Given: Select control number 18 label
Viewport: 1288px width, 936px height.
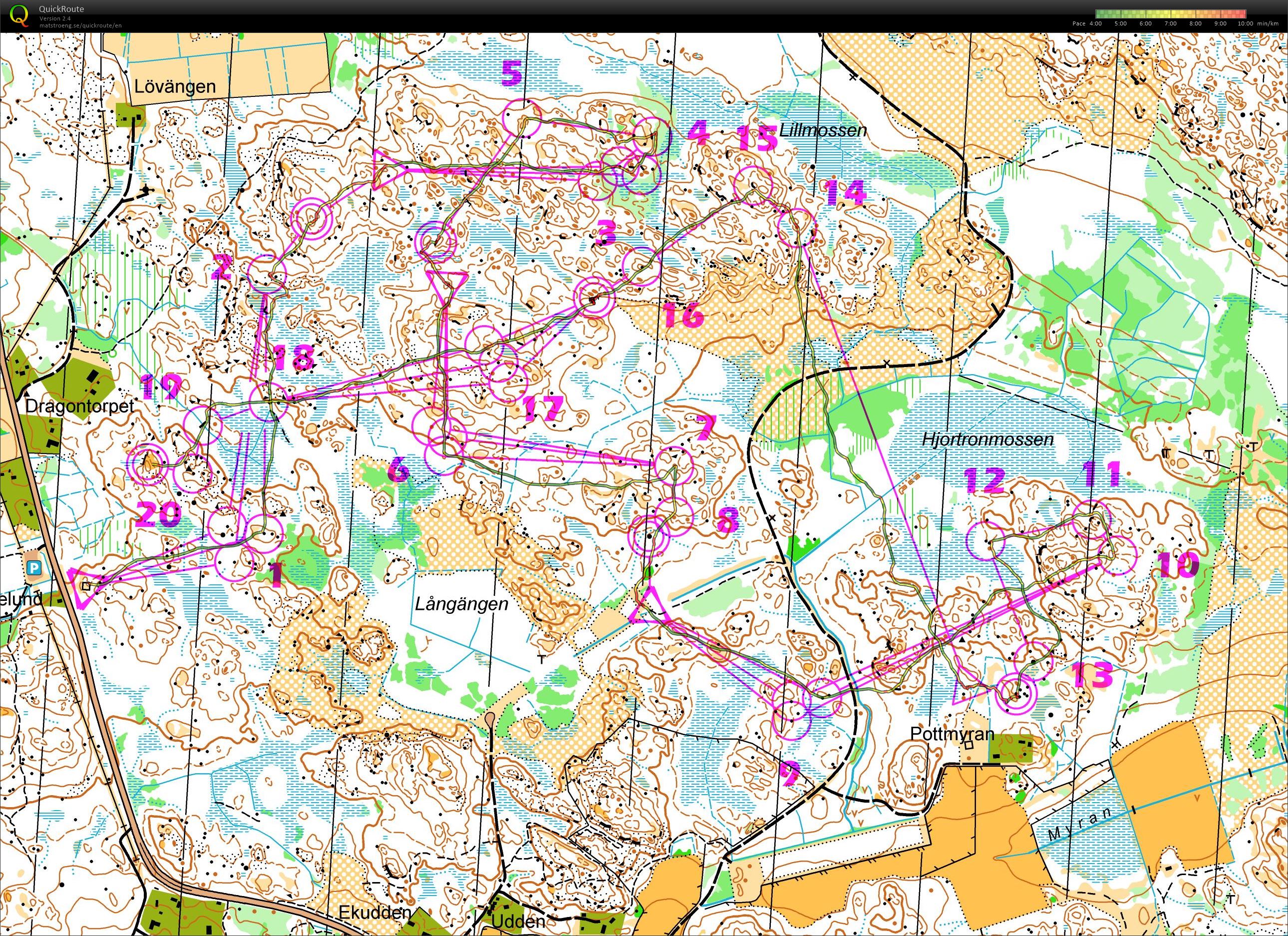Looking at the screenshot, I should point(294,358).
